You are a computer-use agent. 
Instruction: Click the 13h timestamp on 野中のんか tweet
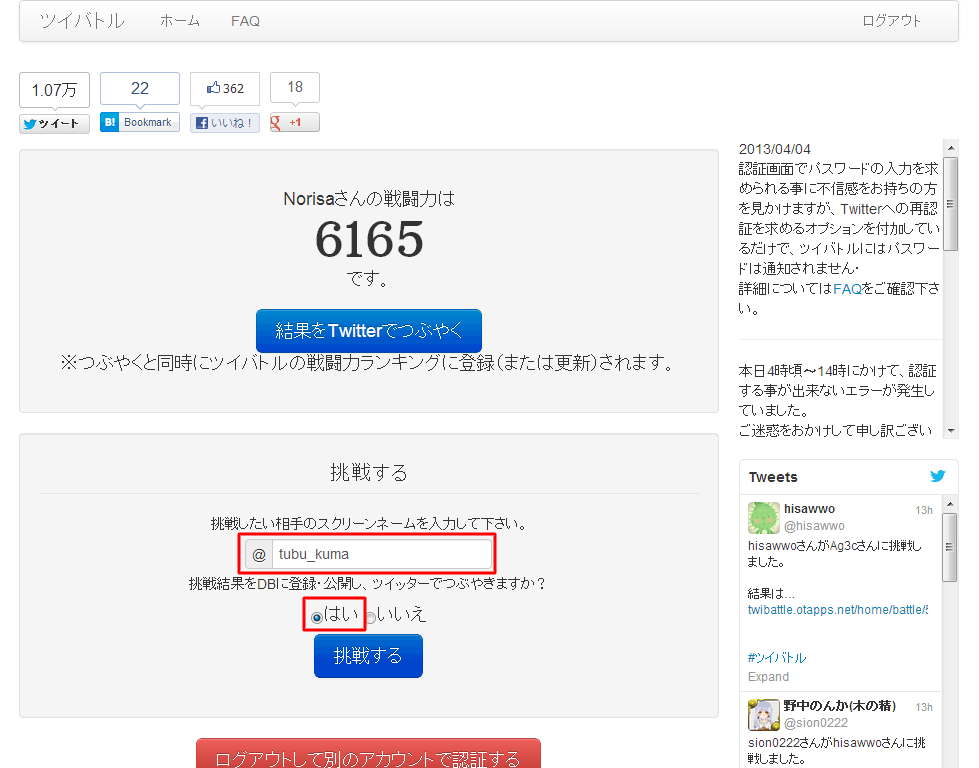pos(924,707)
